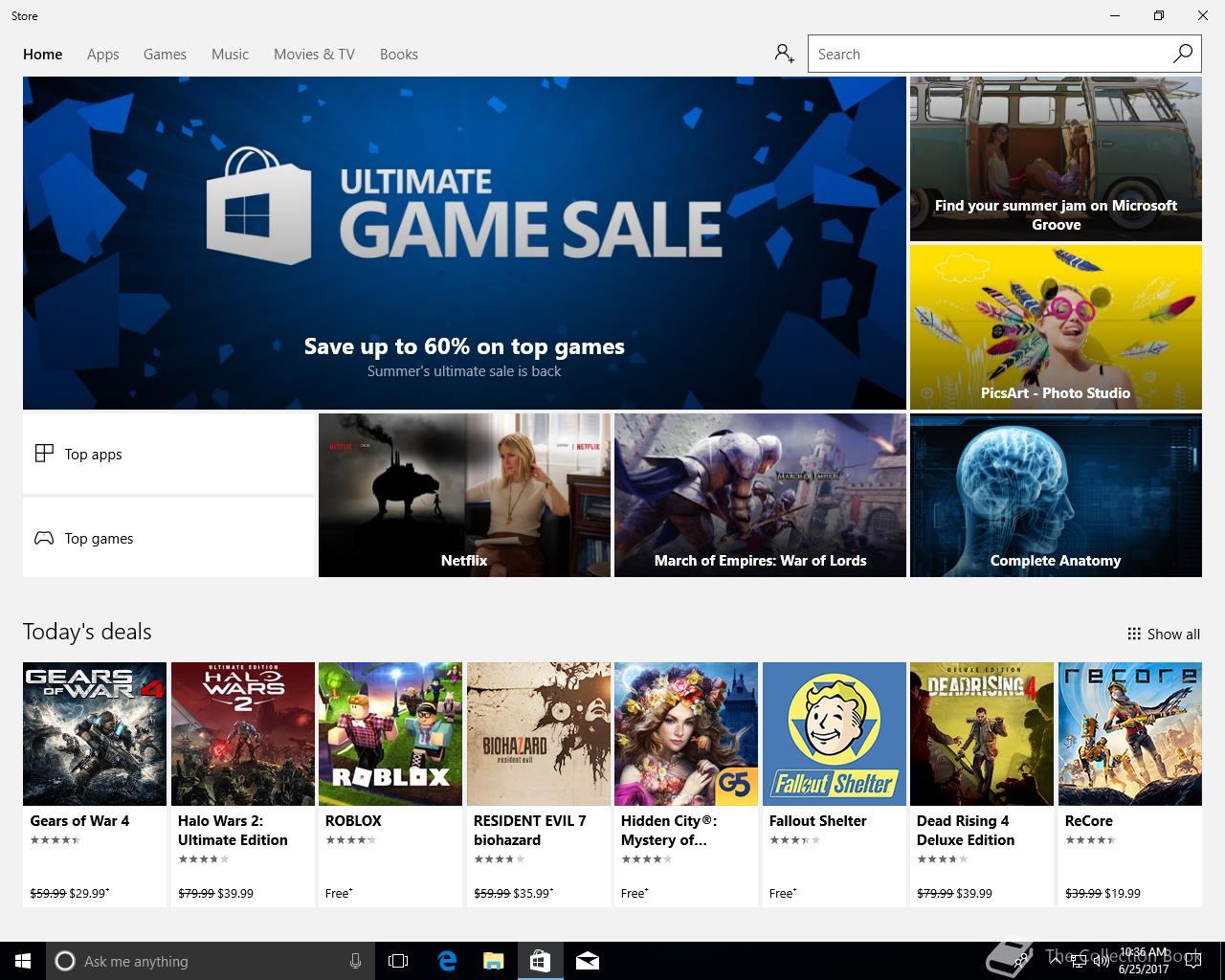This screenshot has height=980, width=1225.
Task: Select the Books tab
Action: [x=399, y=55]
